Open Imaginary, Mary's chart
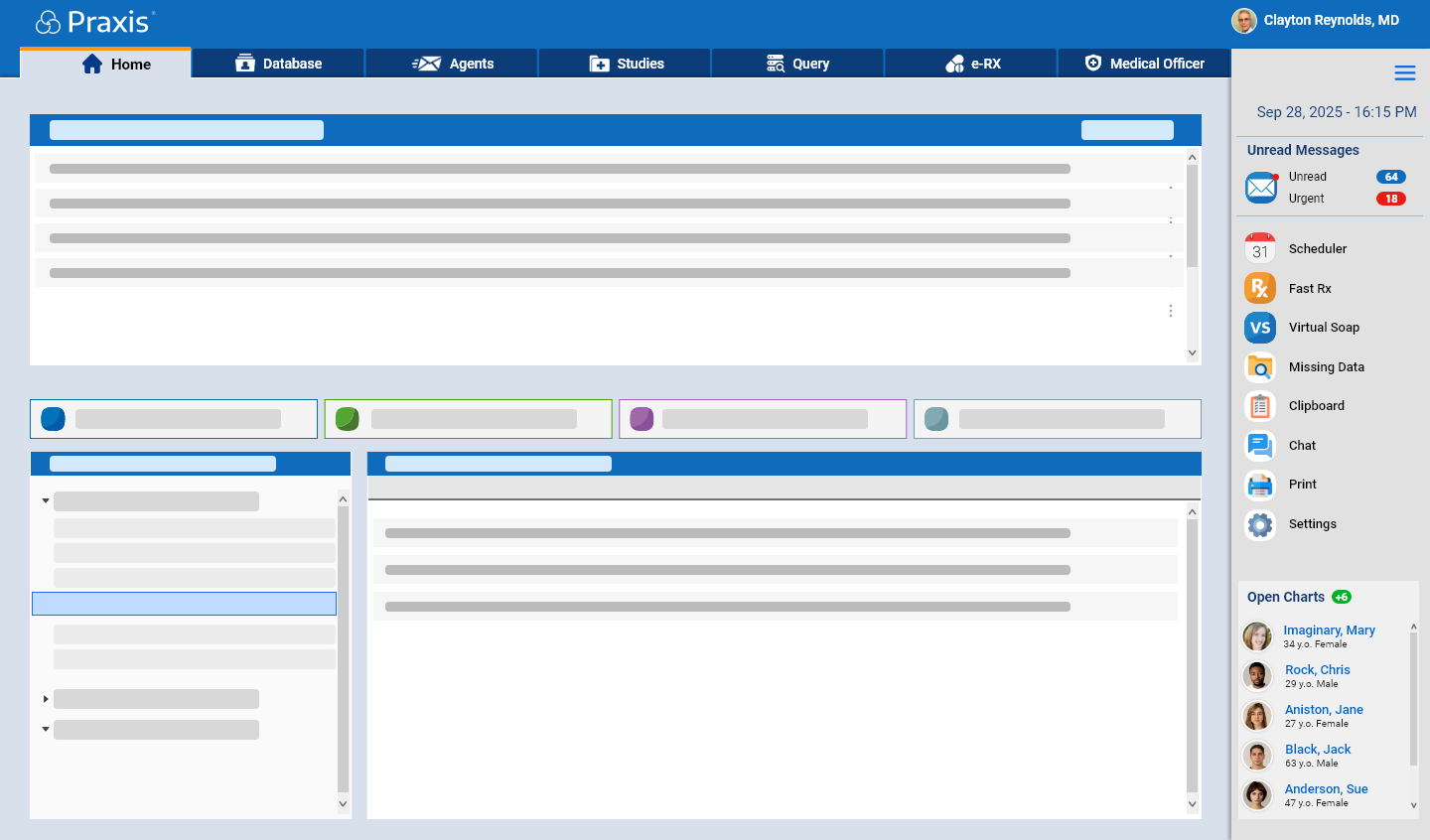Image resolution: width=1430 pixels, height=840 pixels. 1329,630
